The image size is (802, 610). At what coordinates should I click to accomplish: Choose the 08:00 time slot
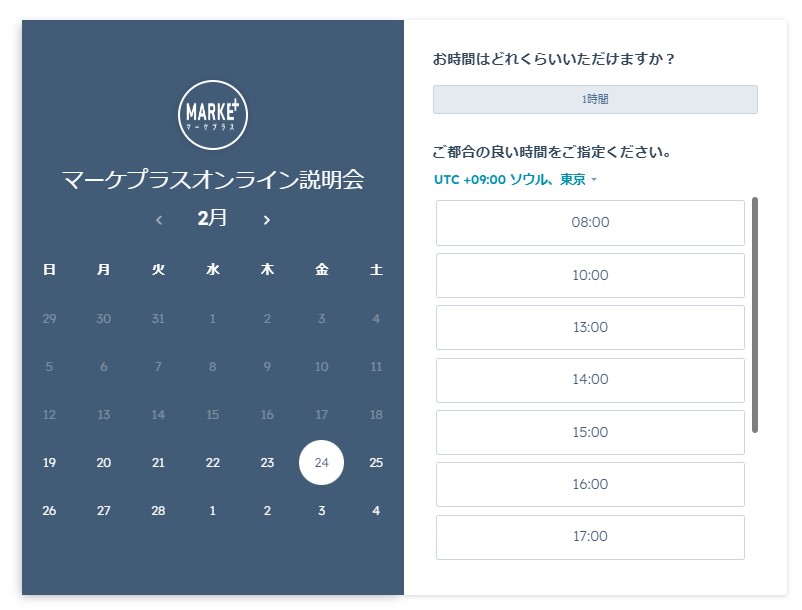[590, 222]
